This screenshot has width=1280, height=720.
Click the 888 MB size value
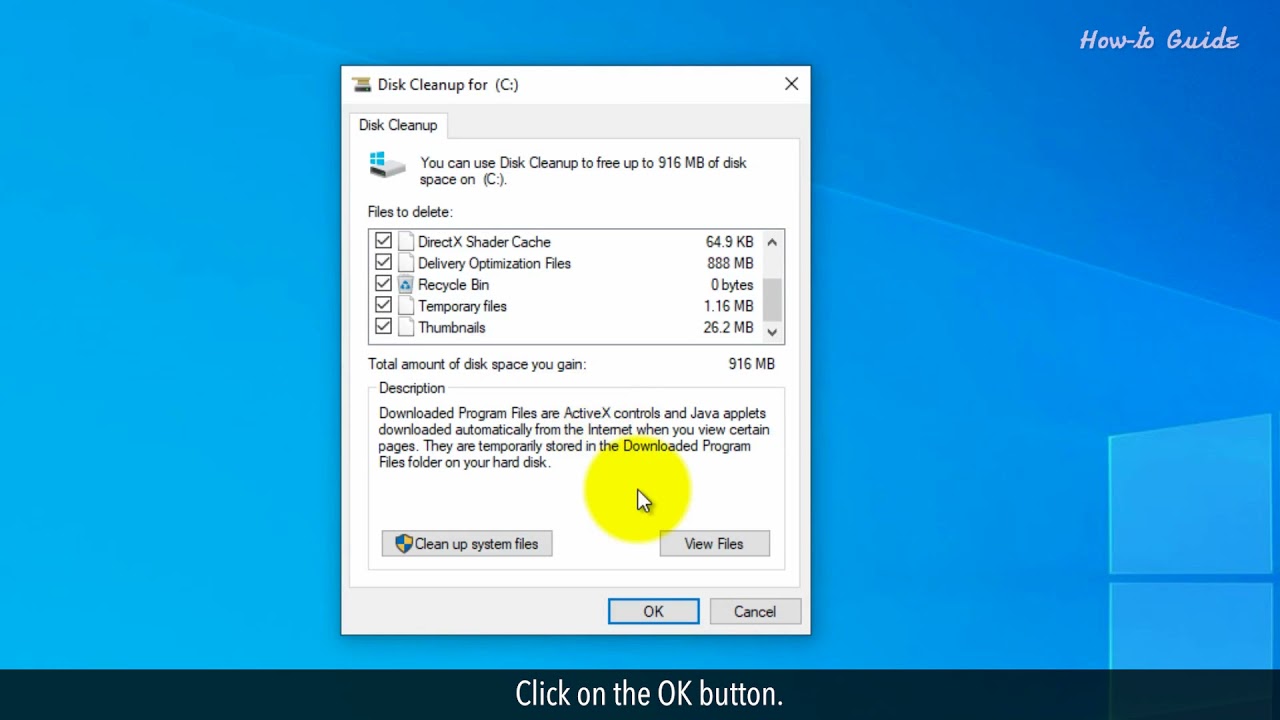coord(730,263)
